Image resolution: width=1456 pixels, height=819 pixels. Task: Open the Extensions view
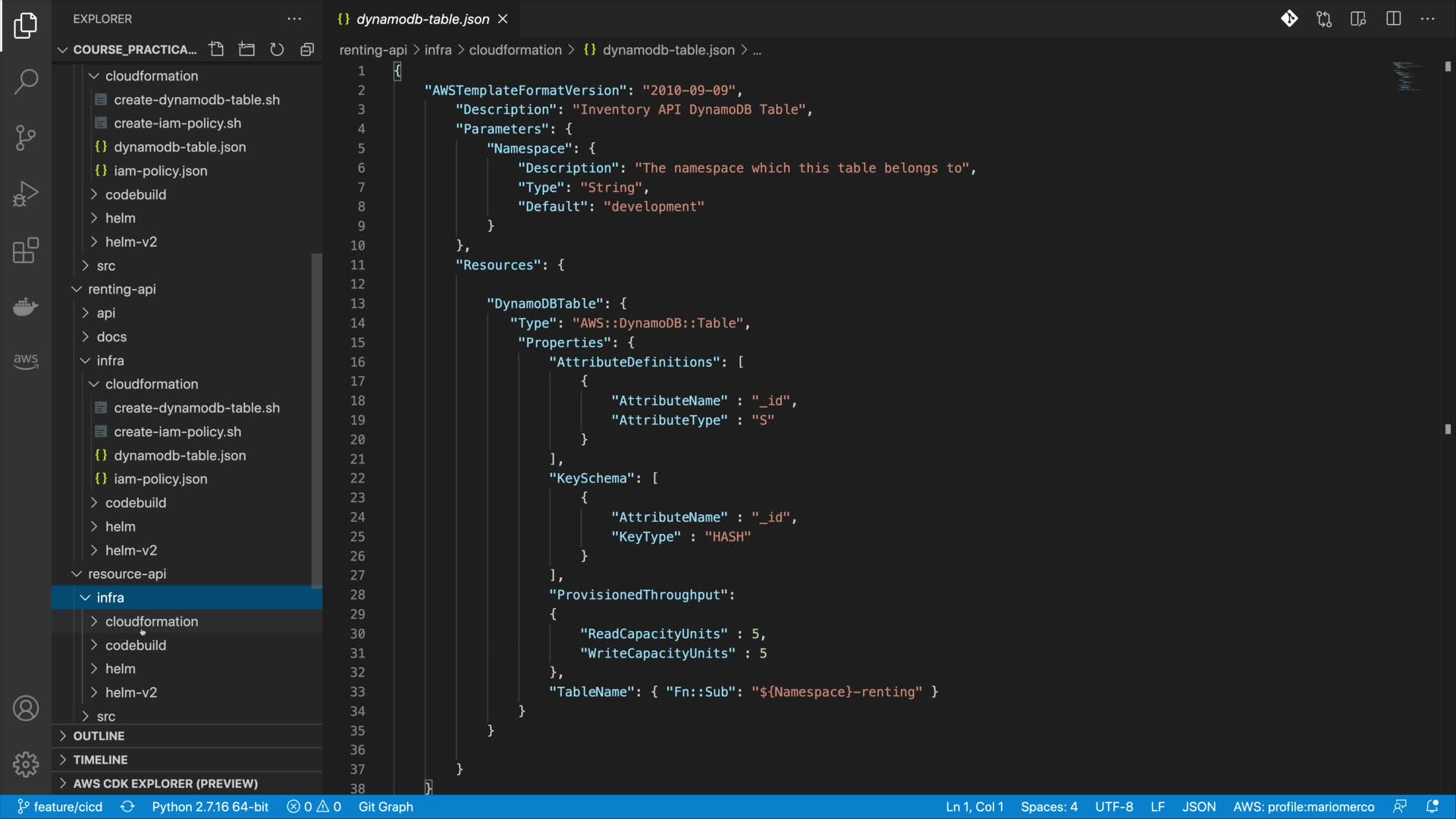(26, 250)
